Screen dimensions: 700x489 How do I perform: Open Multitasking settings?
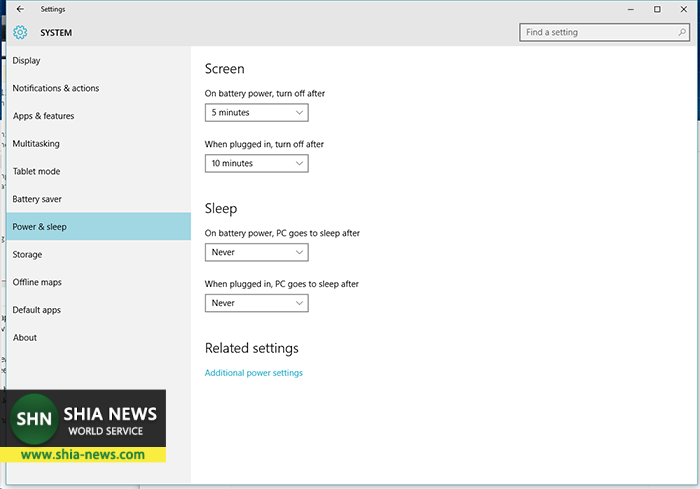(x=36, y=144)
